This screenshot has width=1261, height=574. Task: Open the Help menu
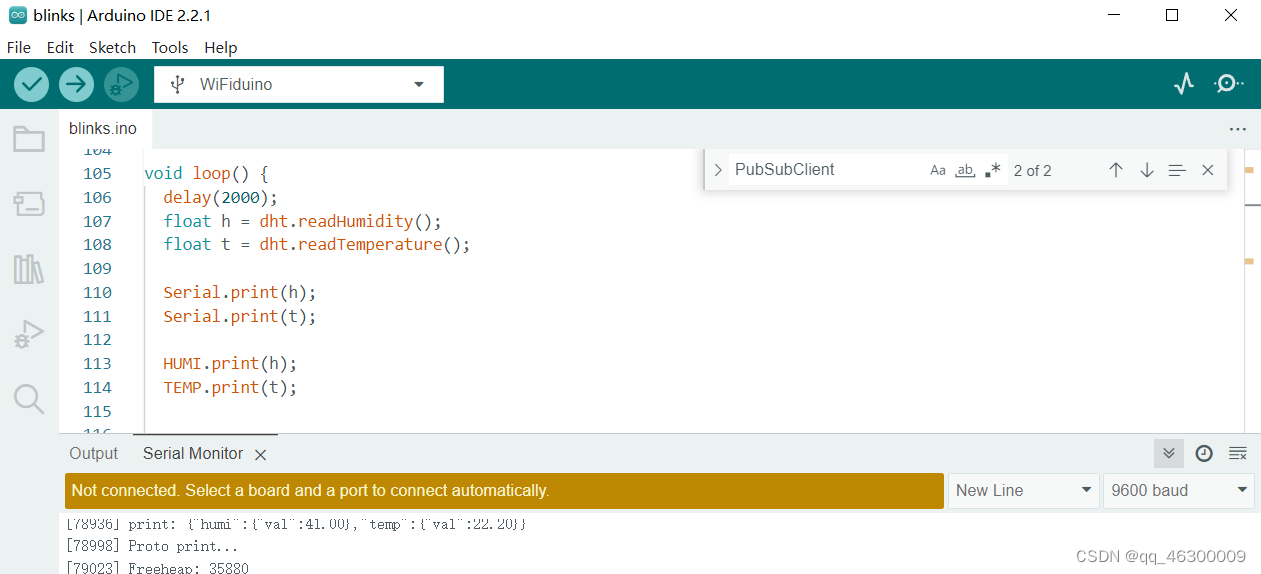pos(221,47)
